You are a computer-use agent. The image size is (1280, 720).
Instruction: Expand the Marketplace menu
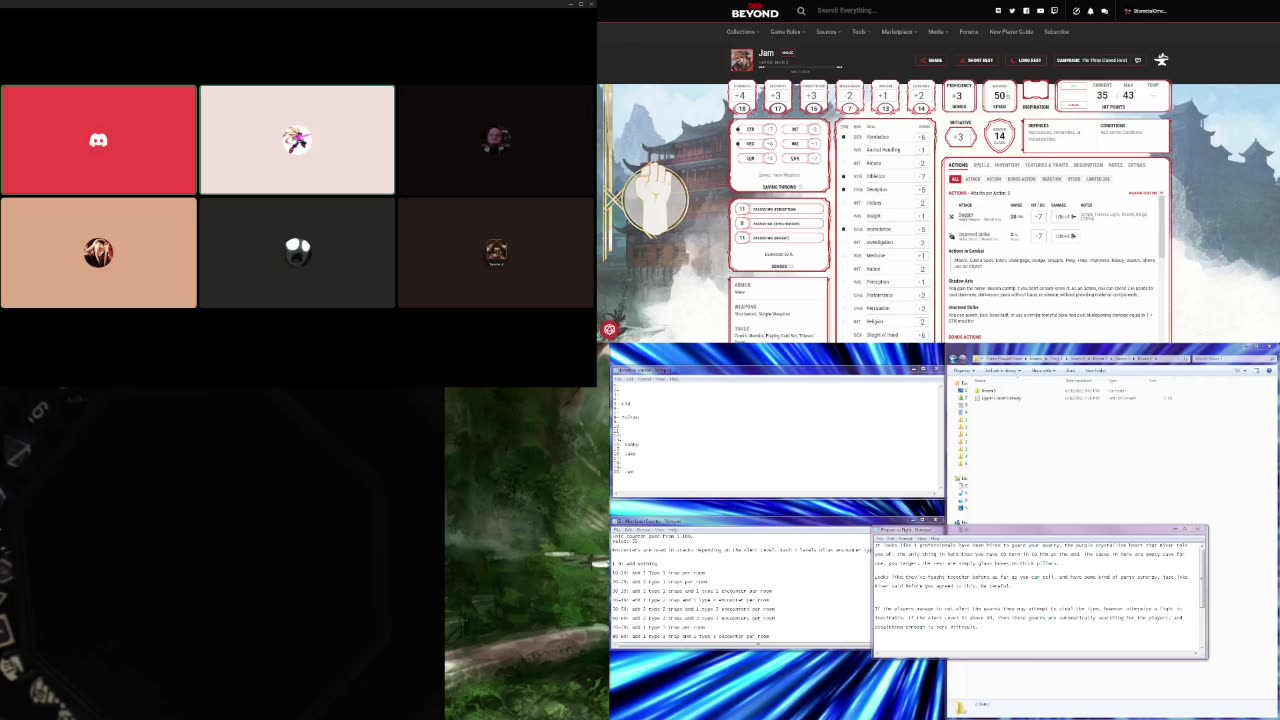pyautogui.click(x=898, y=32)
